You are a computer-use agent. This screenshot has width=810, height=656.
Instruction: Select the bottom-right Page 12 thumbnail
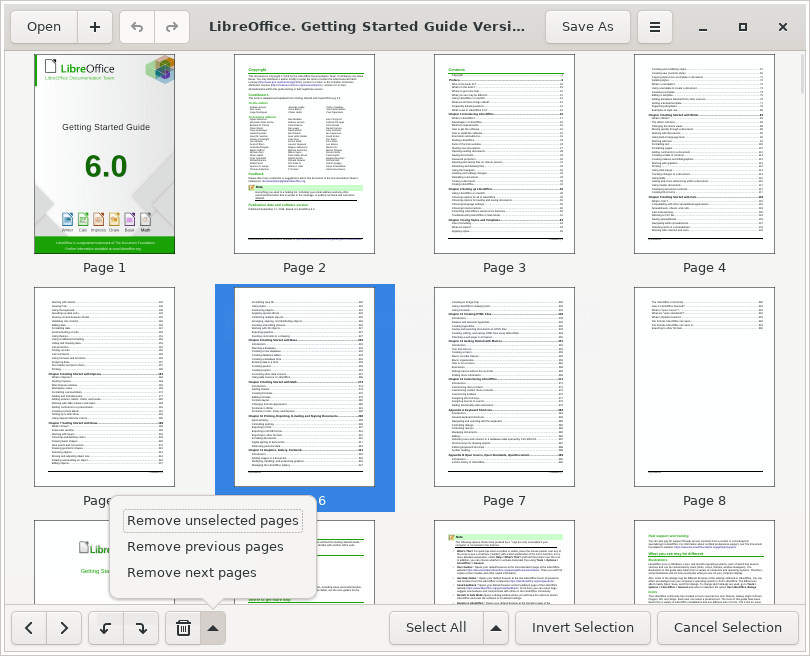pyautogui.click(x=704, y=562)
